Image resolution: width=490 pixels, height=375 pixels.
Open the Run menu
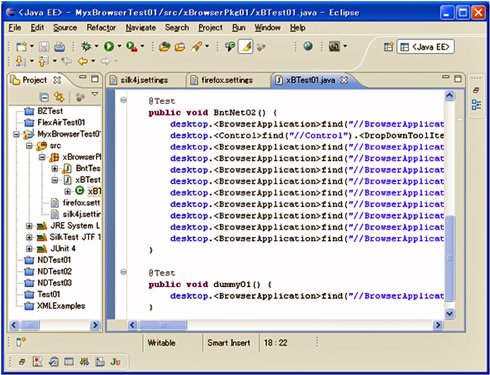239,28
